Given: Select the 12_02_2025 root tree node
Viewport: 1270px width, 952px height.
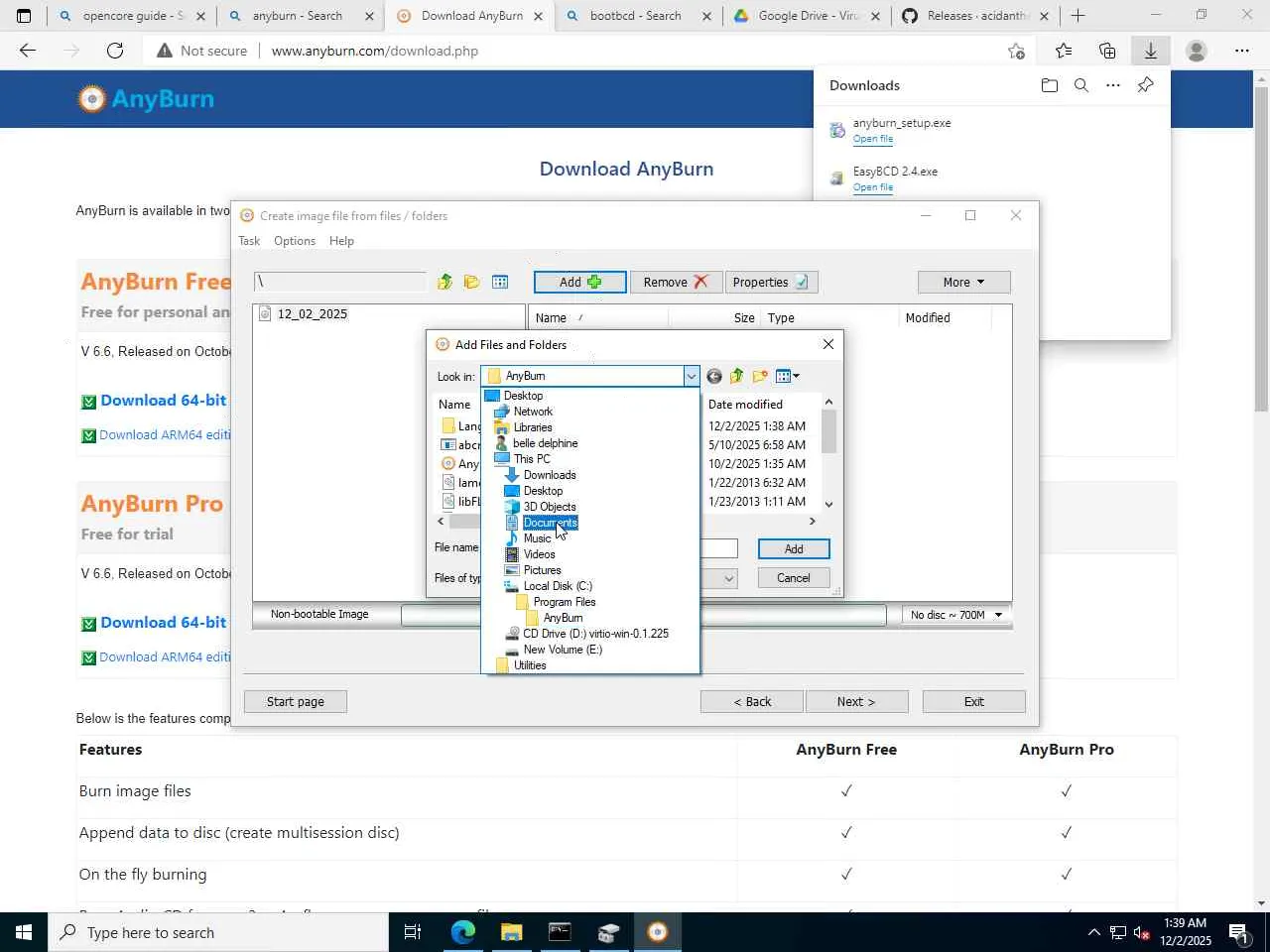Looking at the screenshot, I should [313, 314].
